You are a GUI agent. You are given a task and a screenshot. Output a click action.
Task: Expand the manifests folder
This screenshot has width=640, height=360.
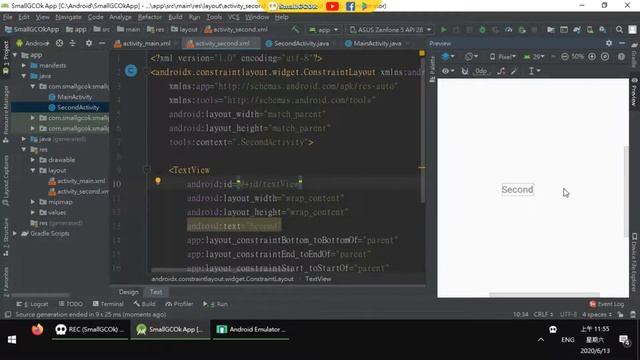coord(24,65)
